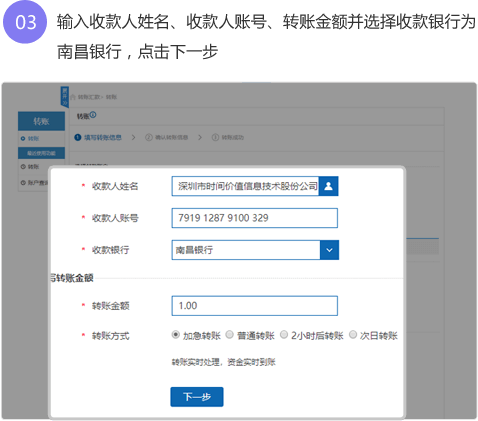Focus the 收款人账号 input field
This screenshot has height=421, width=478.
coord(255,218)
